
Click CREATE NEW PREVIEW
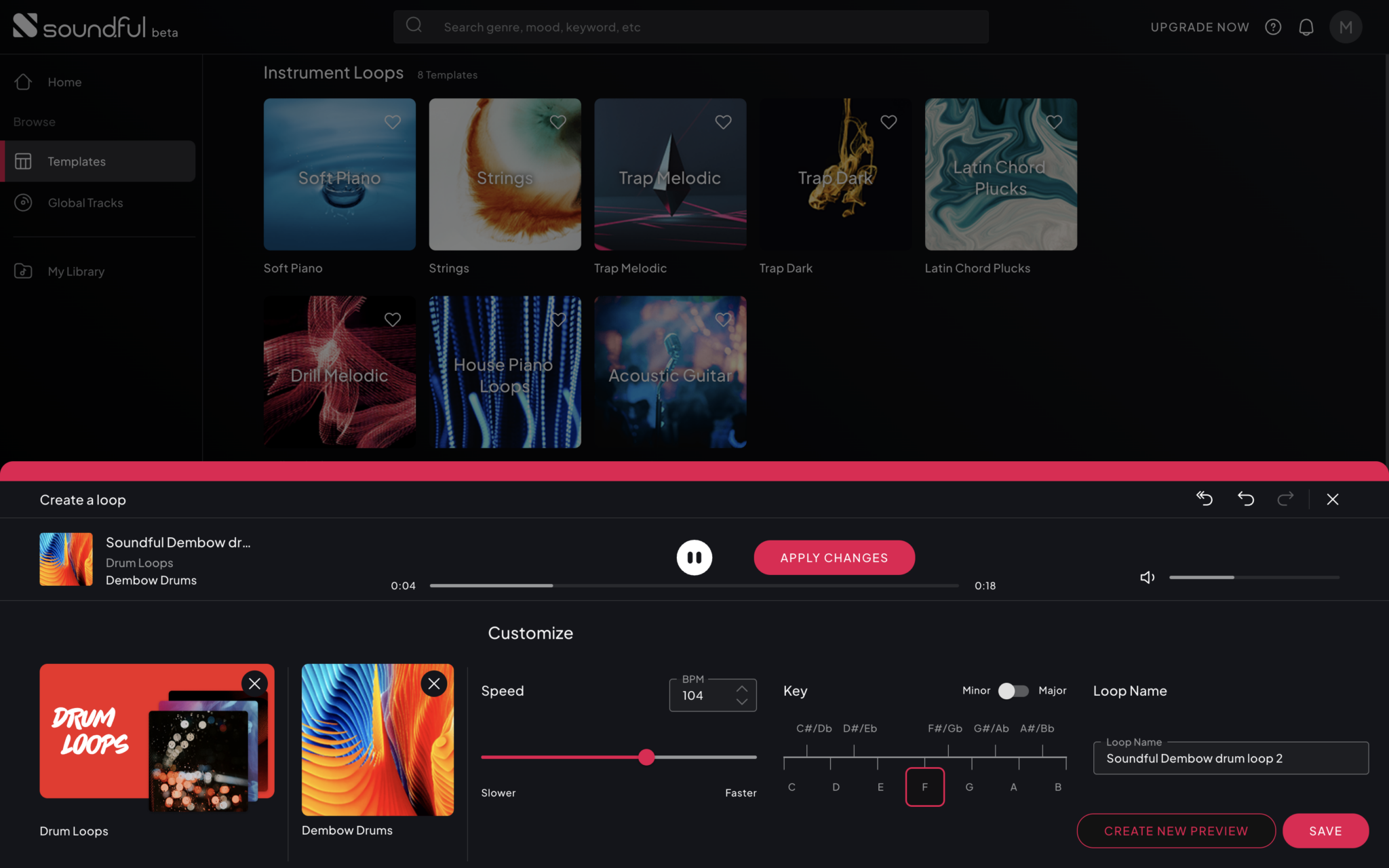click(x=1176, y=831)
